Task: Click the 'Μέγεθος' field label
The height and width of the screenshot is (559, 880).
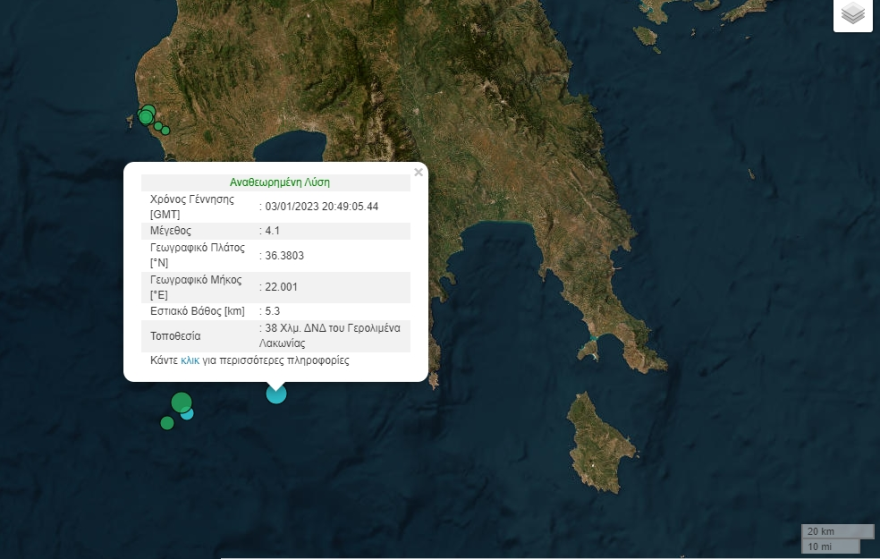Action: coord(170,230)
